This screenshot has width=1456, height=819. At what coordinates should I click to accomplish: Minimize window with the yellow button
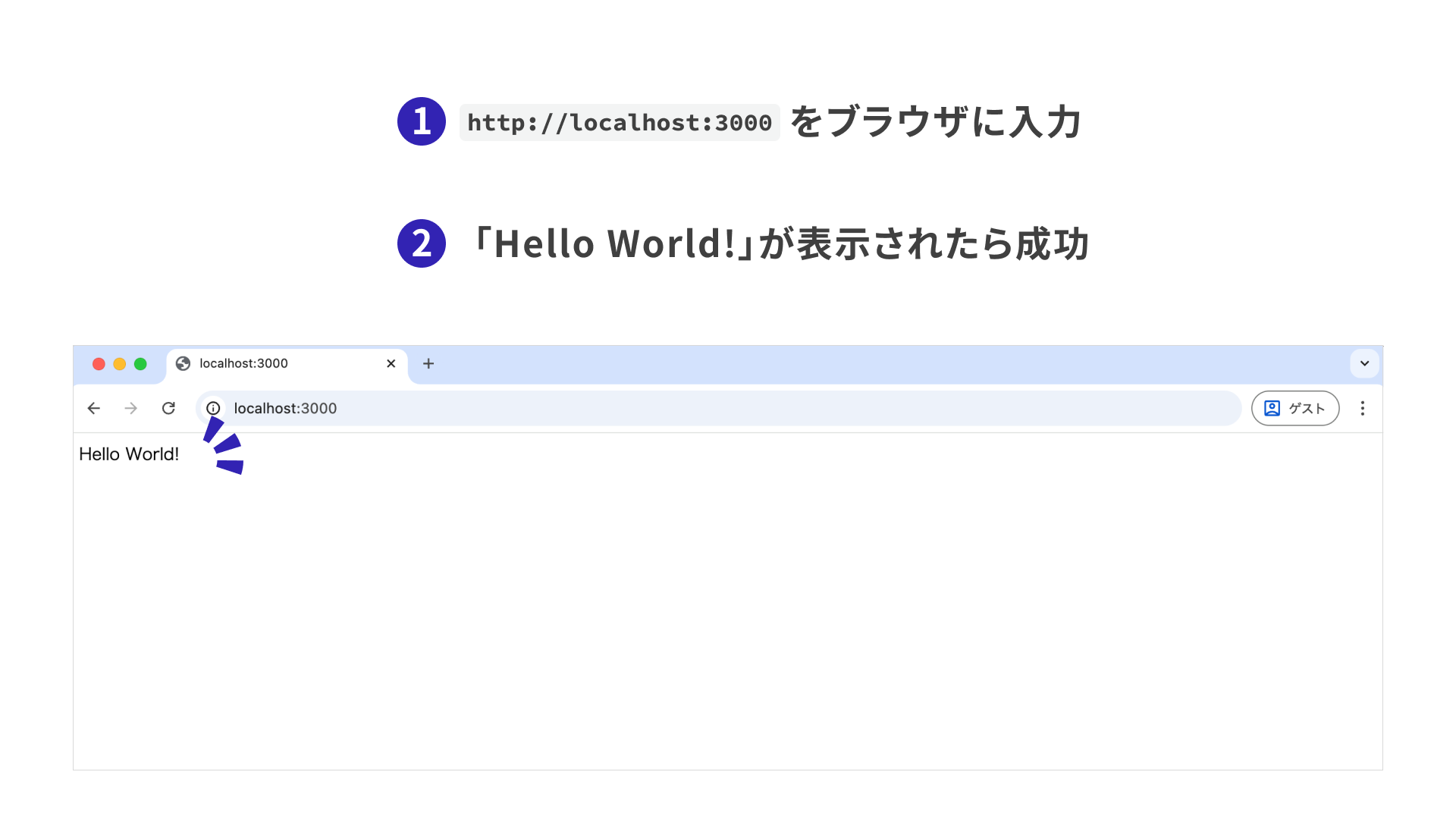point(120,364)
